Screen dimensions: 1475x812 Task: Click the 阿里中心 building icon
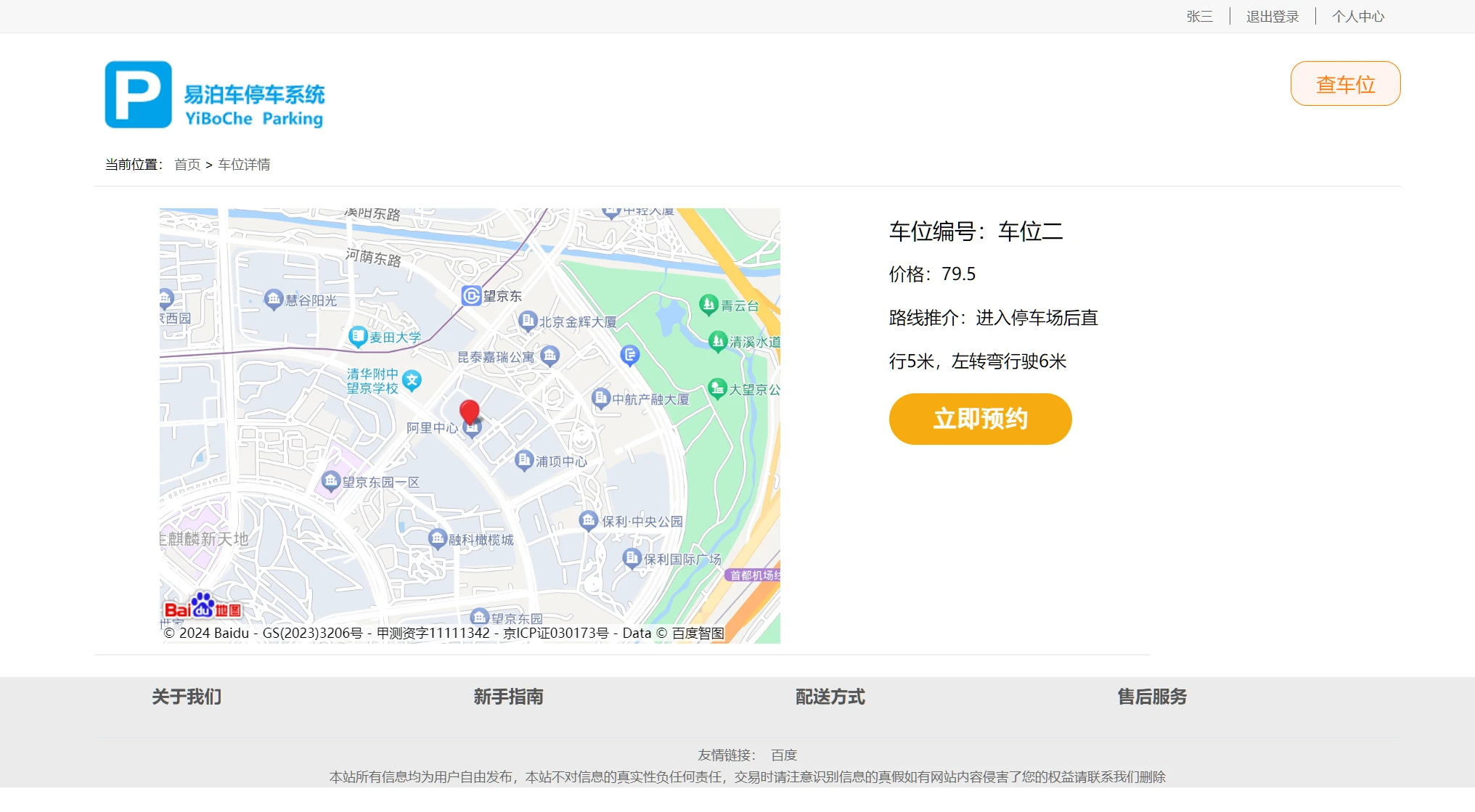pos(473,428)
